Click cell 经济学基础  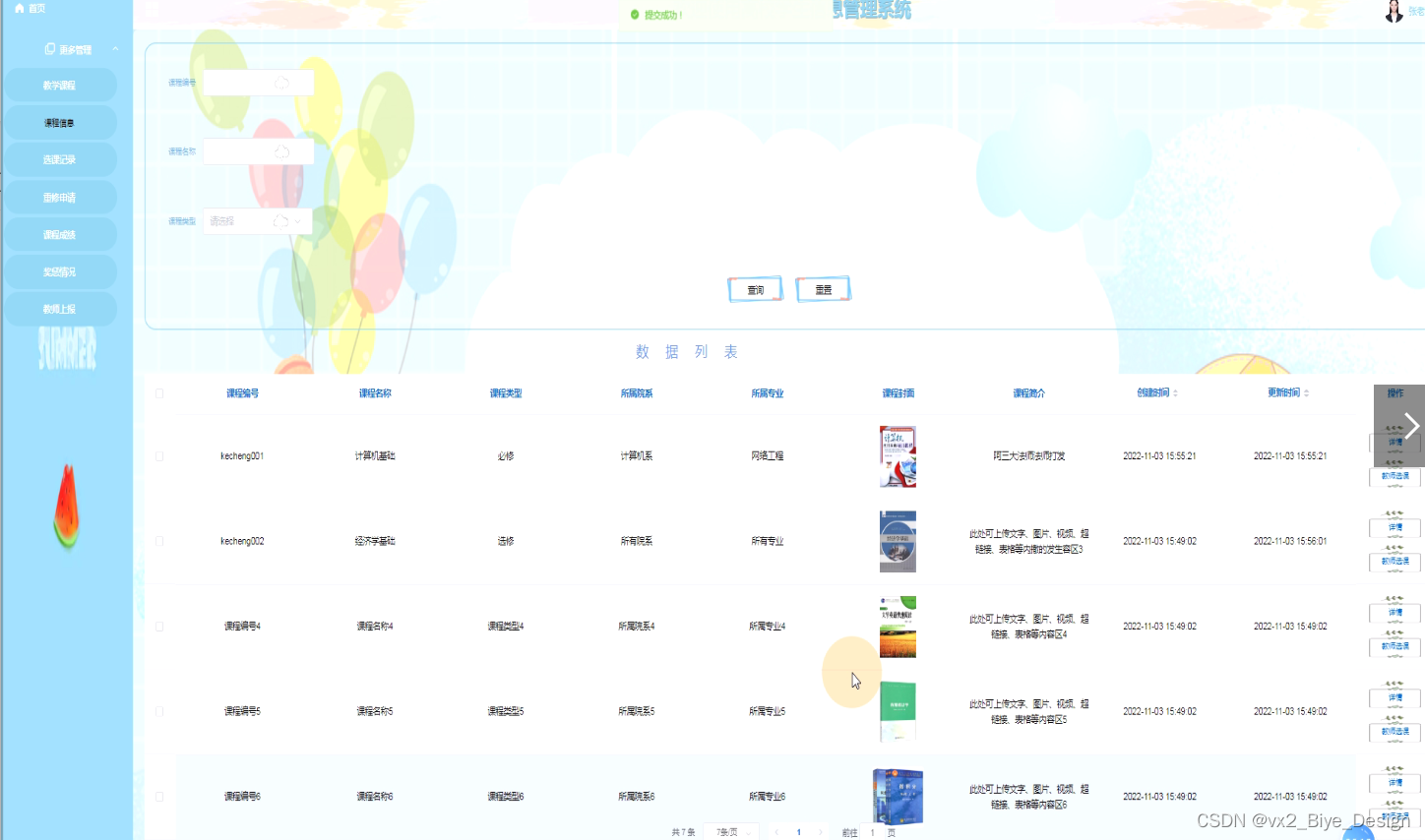coord(375,541)
